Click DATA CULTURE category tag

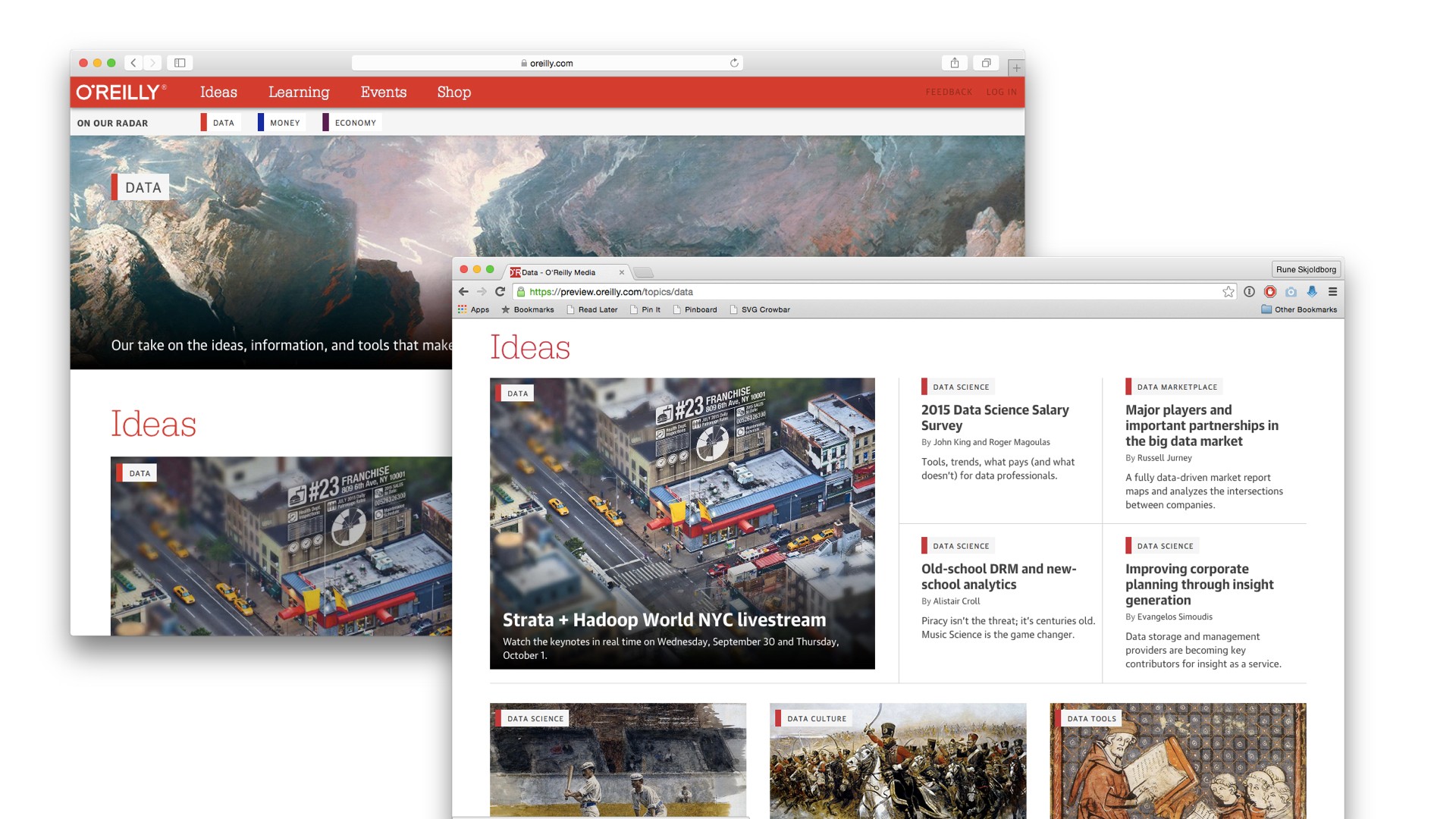tap(812, 719)
